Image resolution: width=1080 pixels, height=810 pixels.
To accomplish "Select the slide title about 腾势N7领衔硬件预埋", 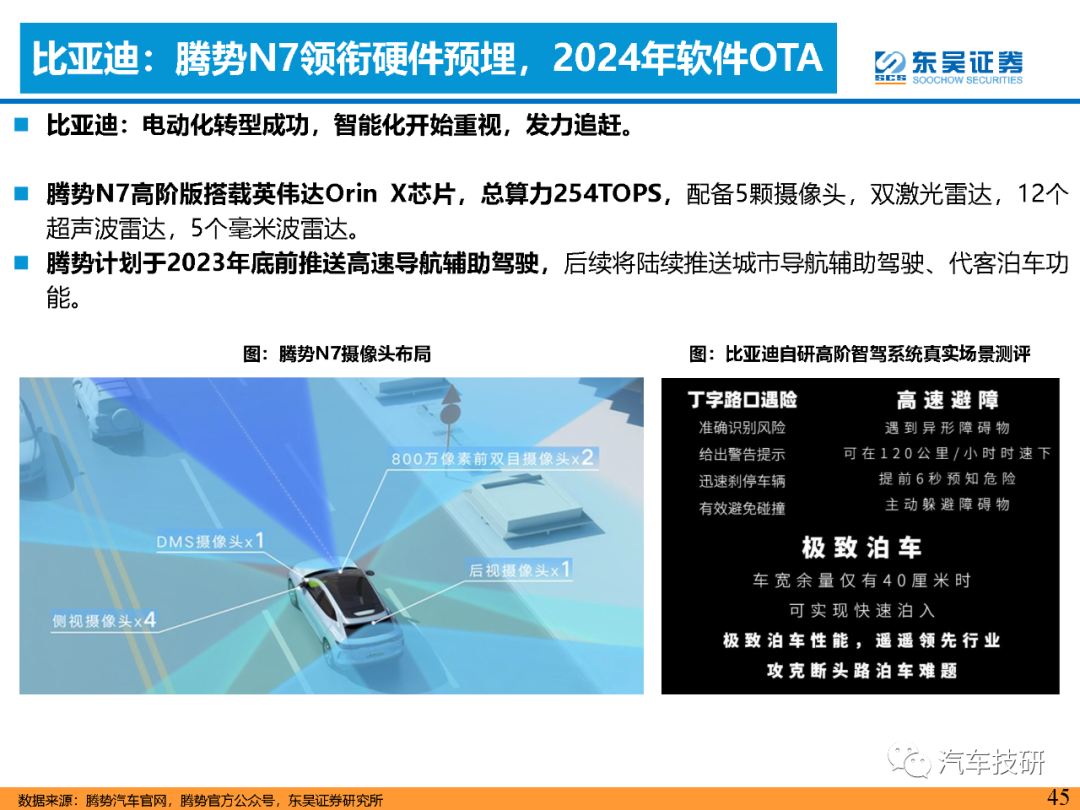I will coord(428,58).
